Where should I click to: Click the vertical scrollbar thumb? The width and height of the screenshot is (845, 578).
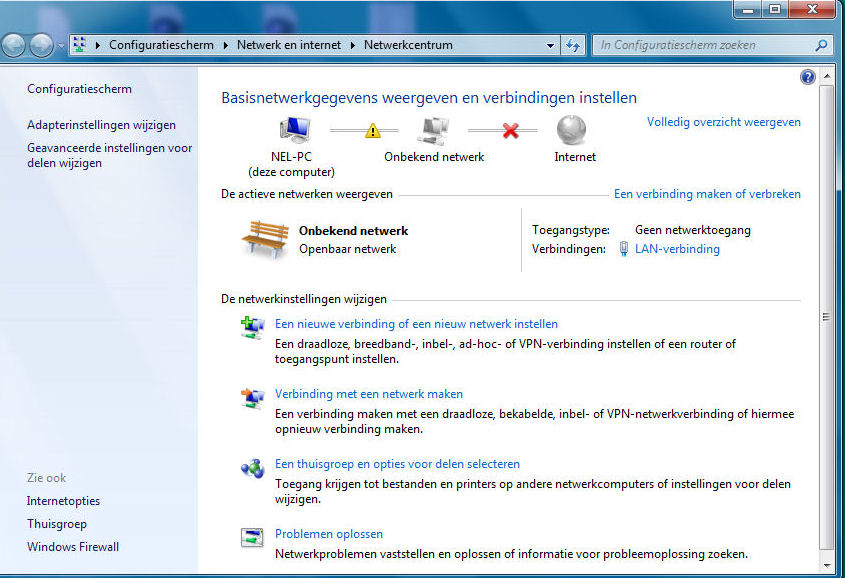(826, 317)
